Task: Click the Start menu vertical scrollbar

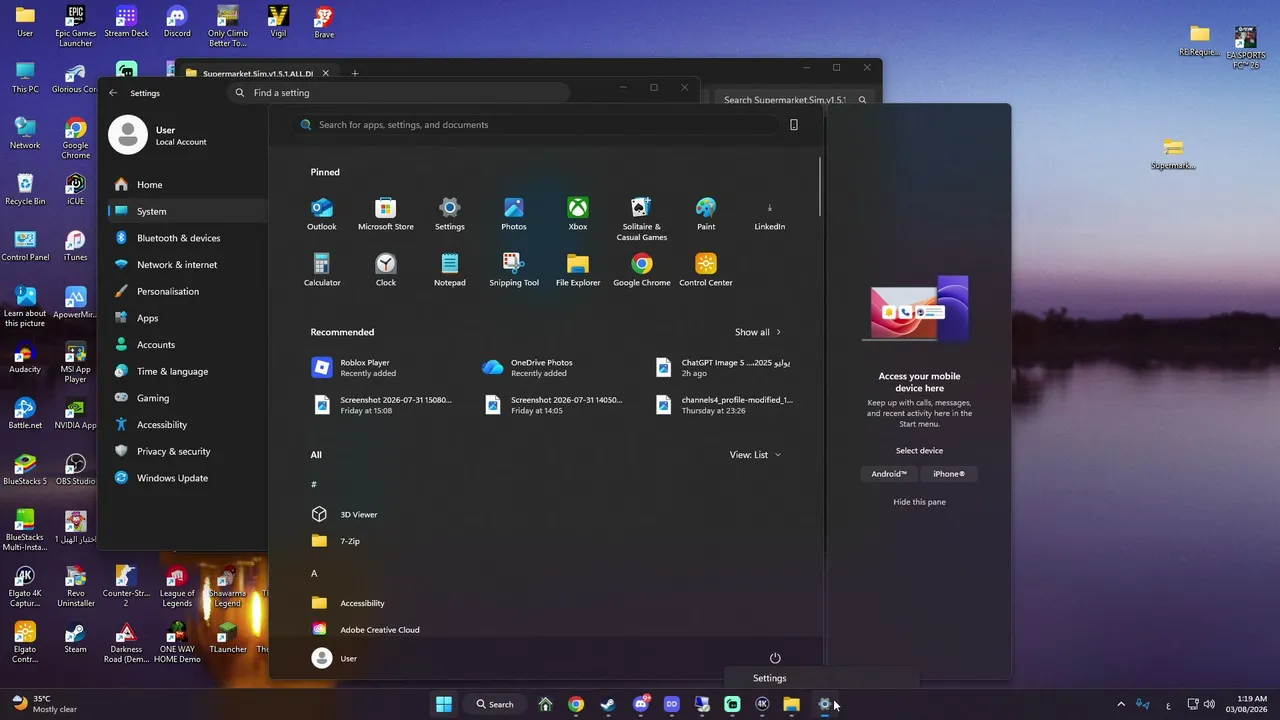Action: tap(820, 186)
